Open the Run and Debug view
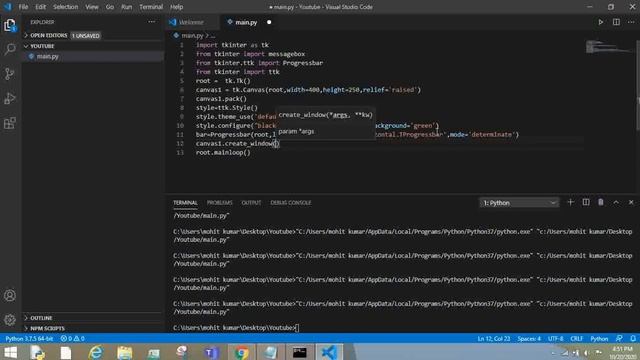This screenshot has height=360, width=640. pyautogui.click(x=10, y=98)
